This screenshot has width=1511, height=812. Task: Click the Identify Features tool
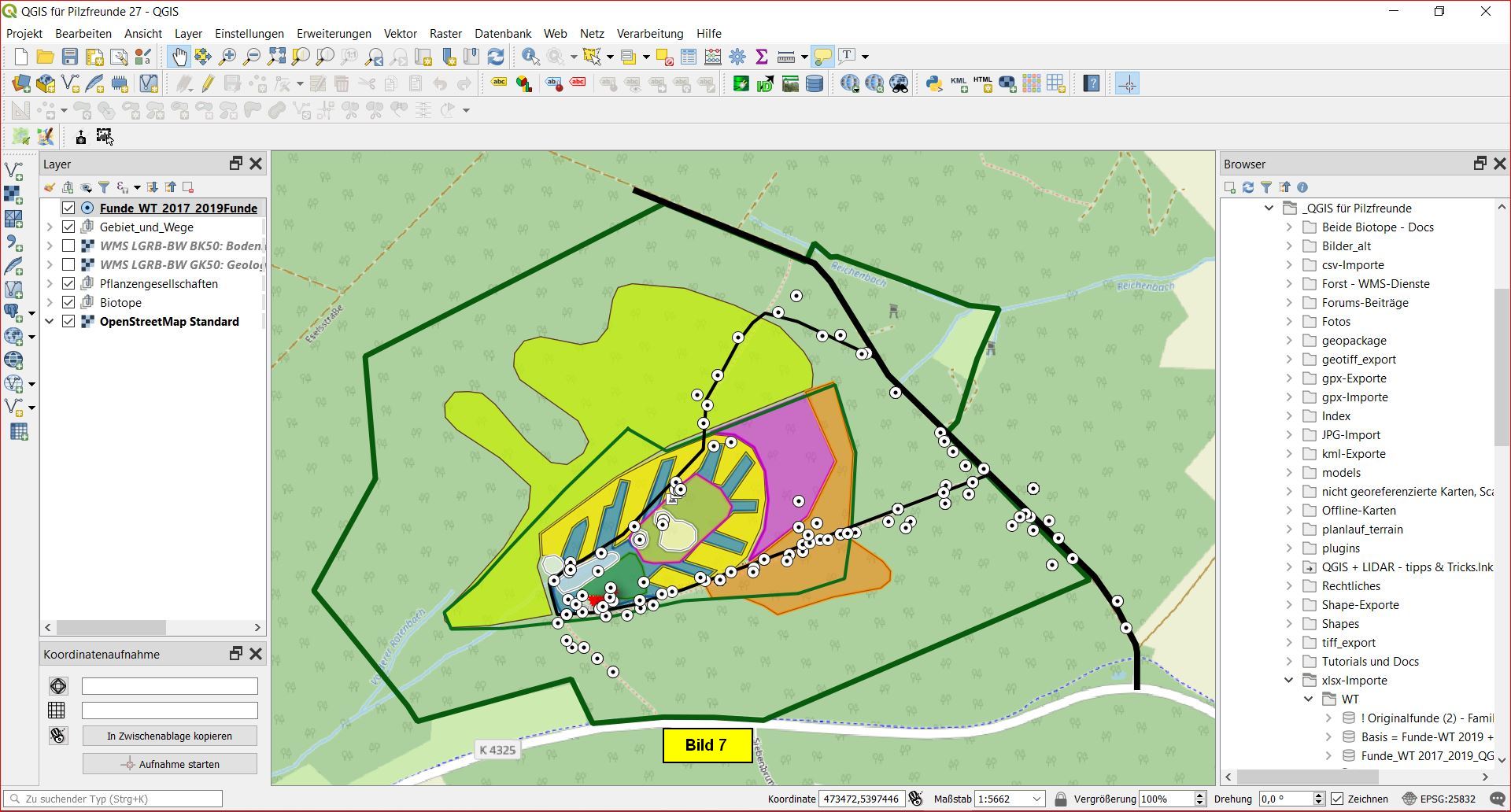(530, 57)
